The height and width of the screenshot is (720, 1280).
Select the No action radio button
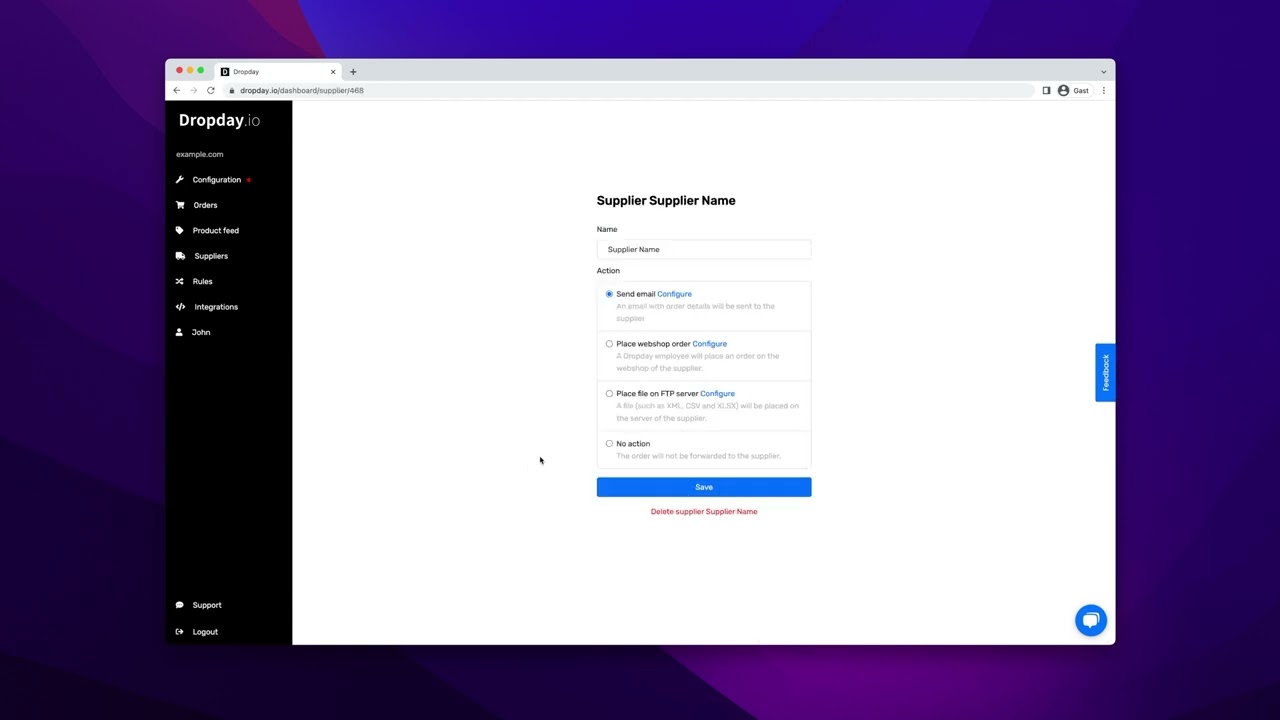(x=609, y=443)
